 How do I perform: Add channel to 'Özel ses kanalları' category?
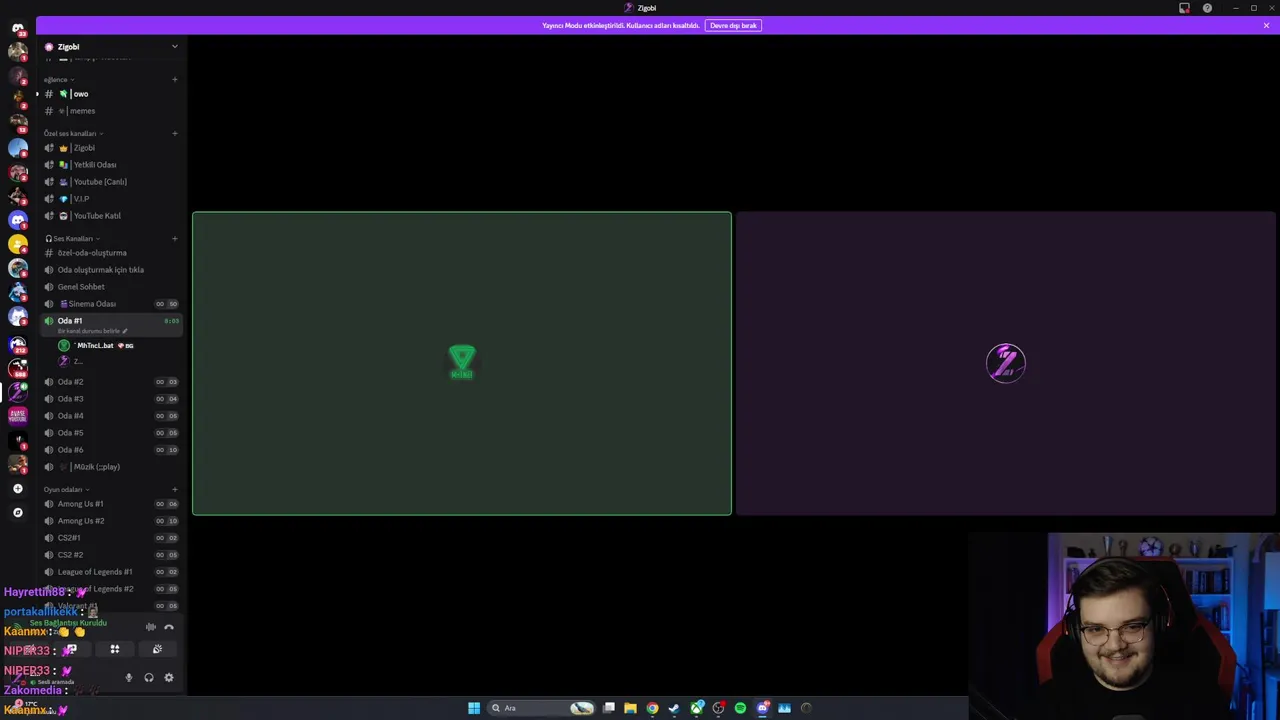pyautogui.click(x=175, y=133)
